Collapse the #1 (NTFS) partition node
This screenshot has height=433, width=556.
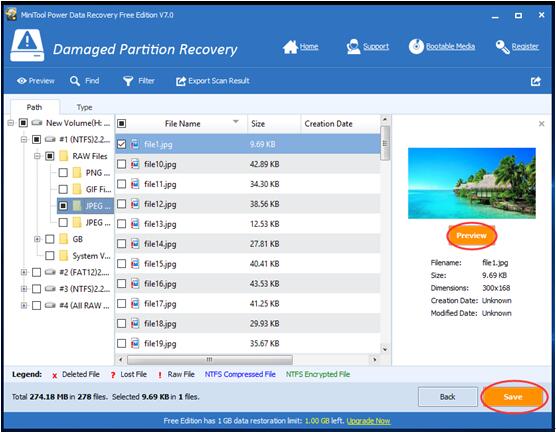[24, 139]
